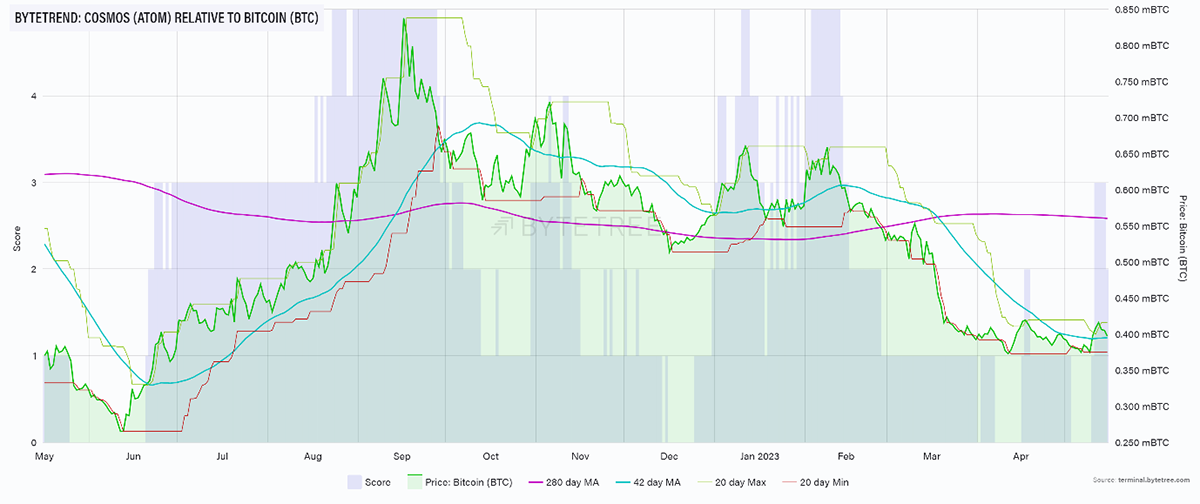Screen dimensions: 1200x504
Task: Click the Score axis value 1
Action: click(x=34, y=356)
